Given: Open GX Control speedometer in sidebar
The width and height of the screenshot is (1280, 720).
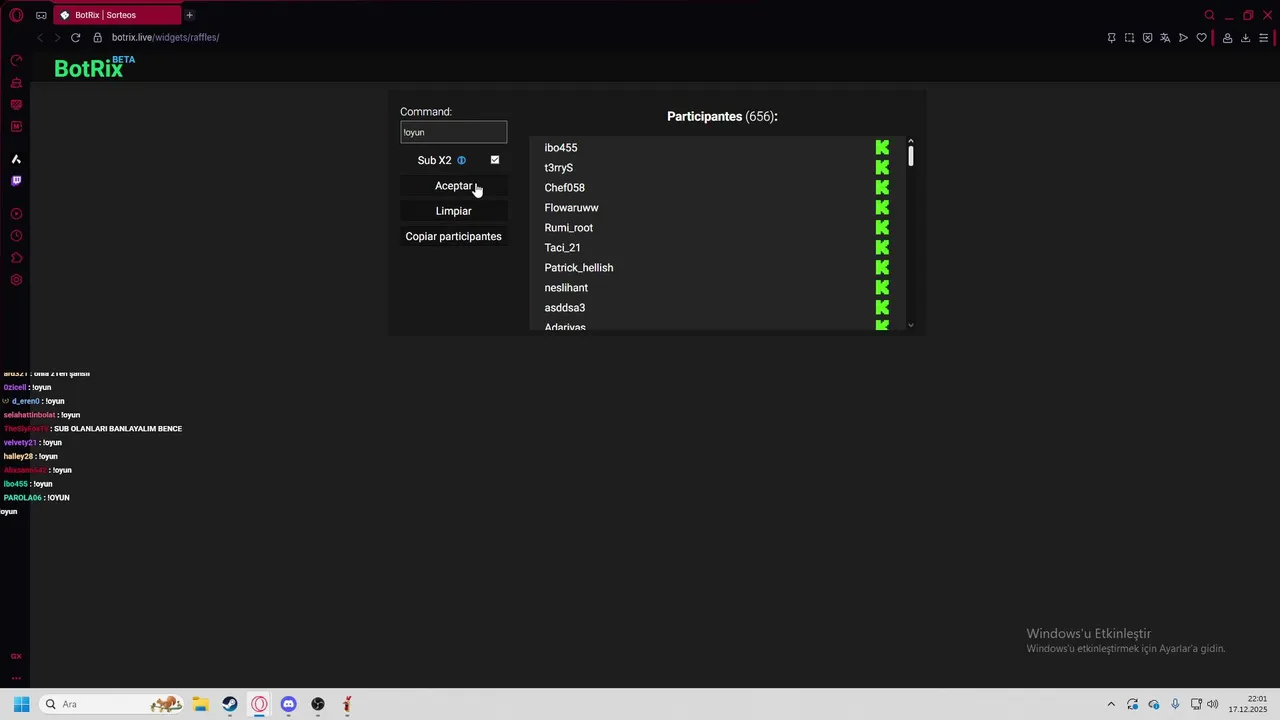Looking at the screenshot, I should 16,61.
